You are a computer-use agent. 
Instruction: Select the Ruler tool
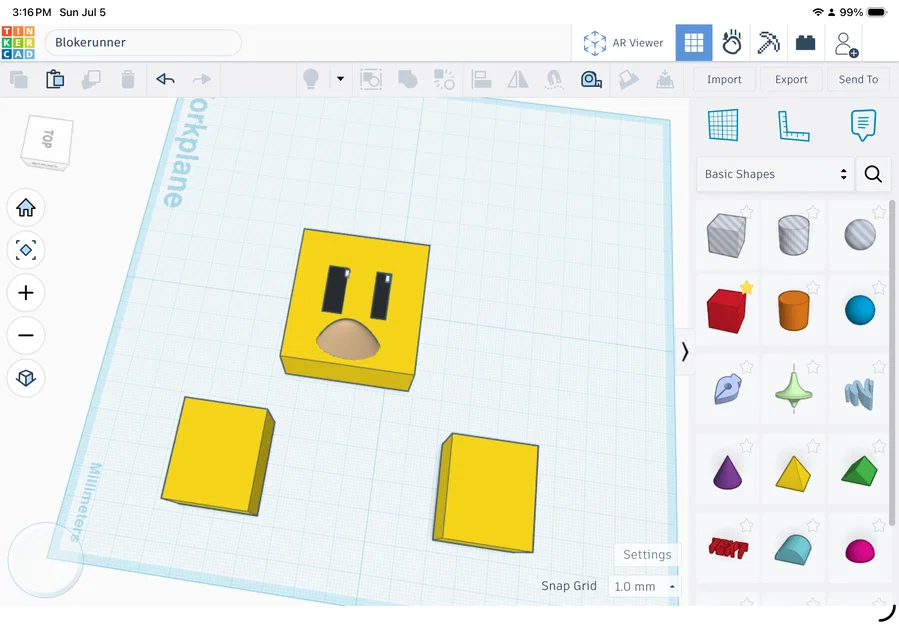point(794,126)
